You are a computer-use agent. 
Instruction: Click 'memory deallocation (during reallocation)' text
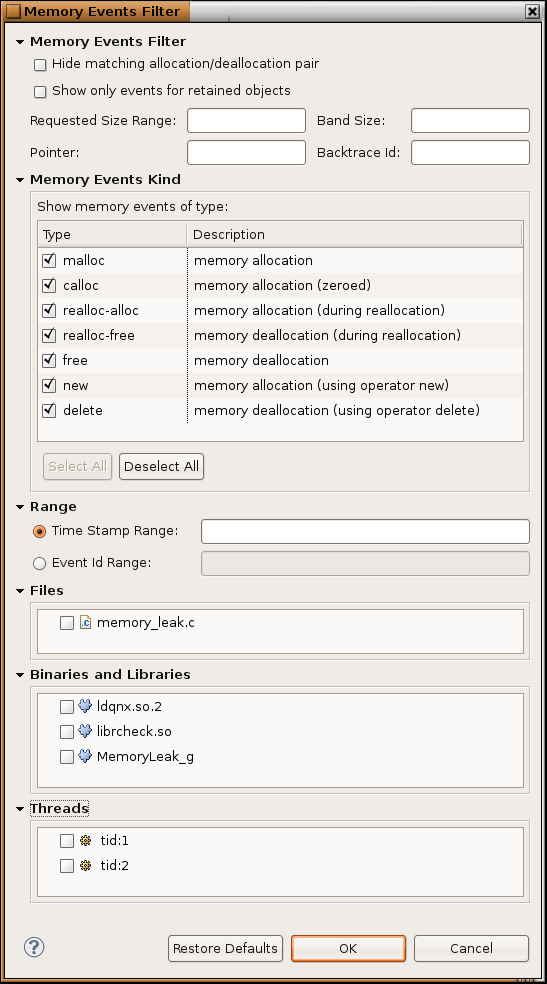click(x=327, y=336)
